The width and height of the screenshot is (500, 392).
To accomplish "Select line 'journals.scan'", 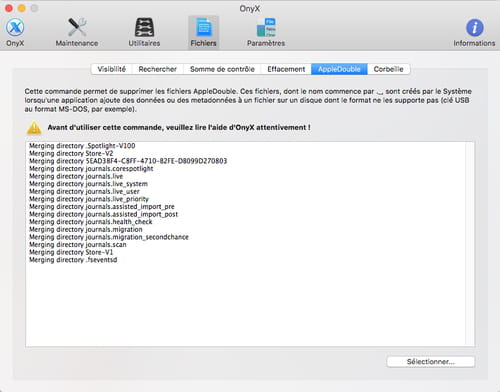I will tap(78, 245).
